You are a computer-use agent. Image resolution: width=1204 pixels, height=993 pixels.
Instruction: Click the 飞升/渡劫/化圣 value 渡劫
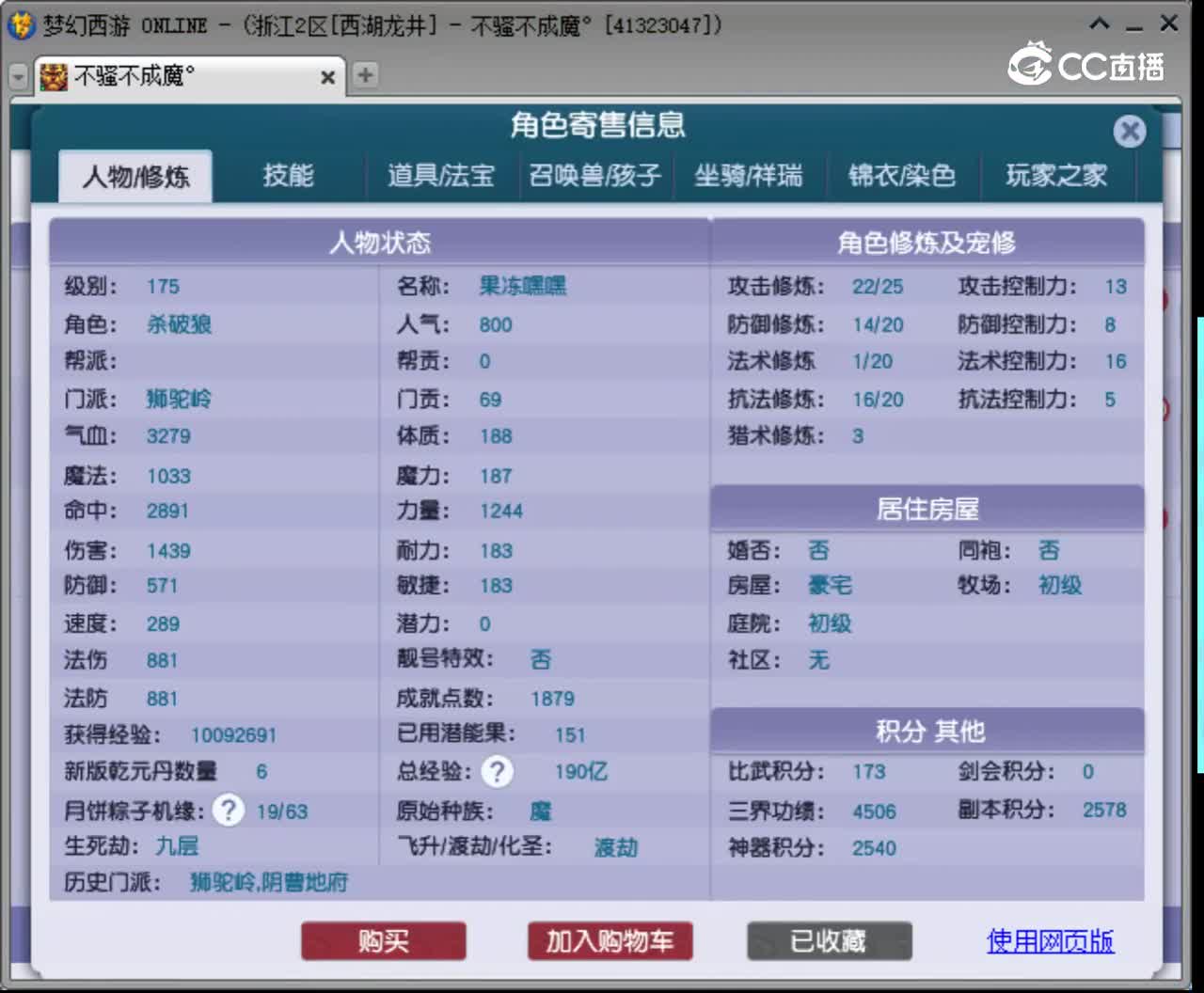point(616,848)
